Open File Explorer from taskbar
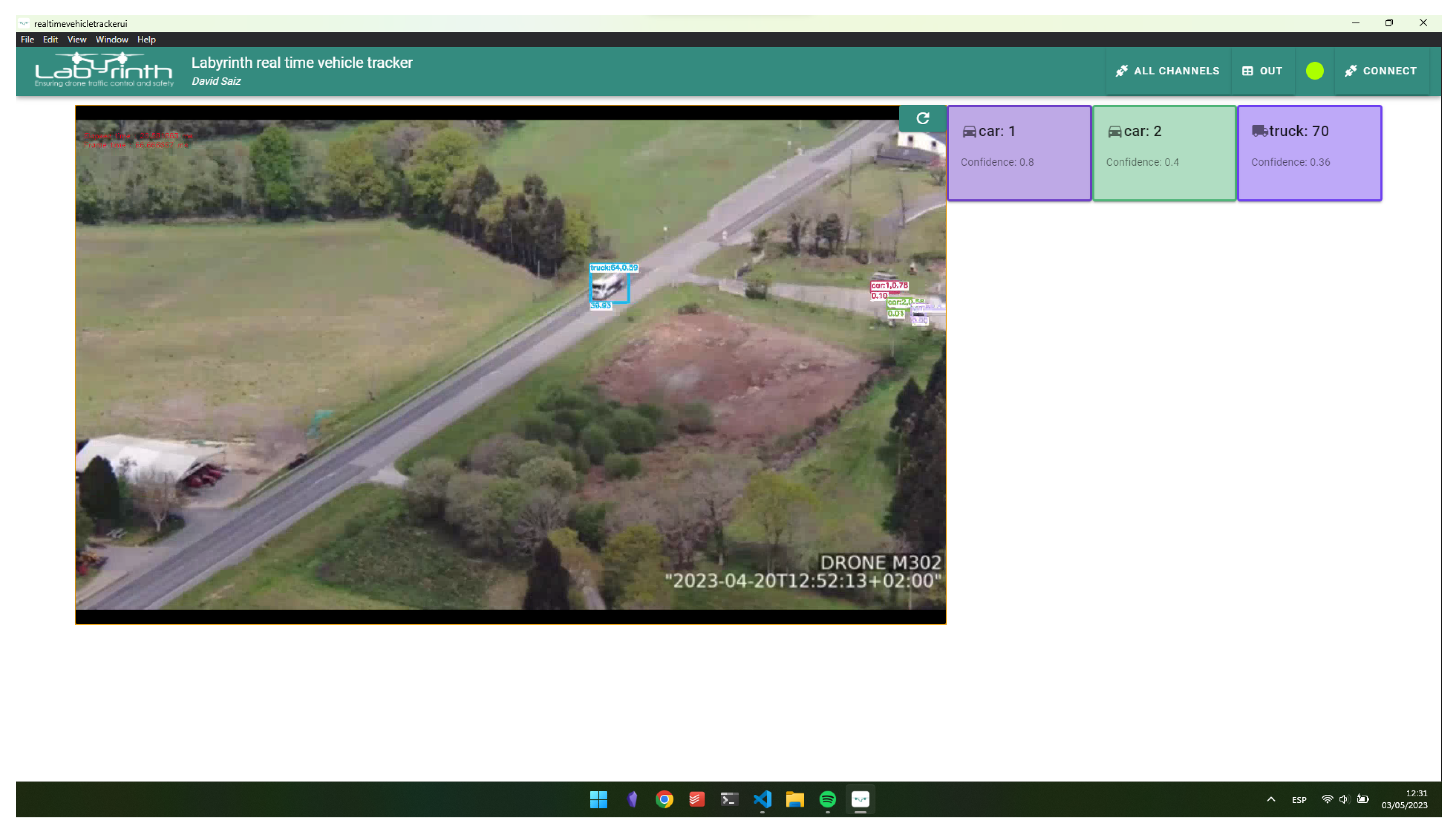The image size is (1456, 831). (795, 799)
